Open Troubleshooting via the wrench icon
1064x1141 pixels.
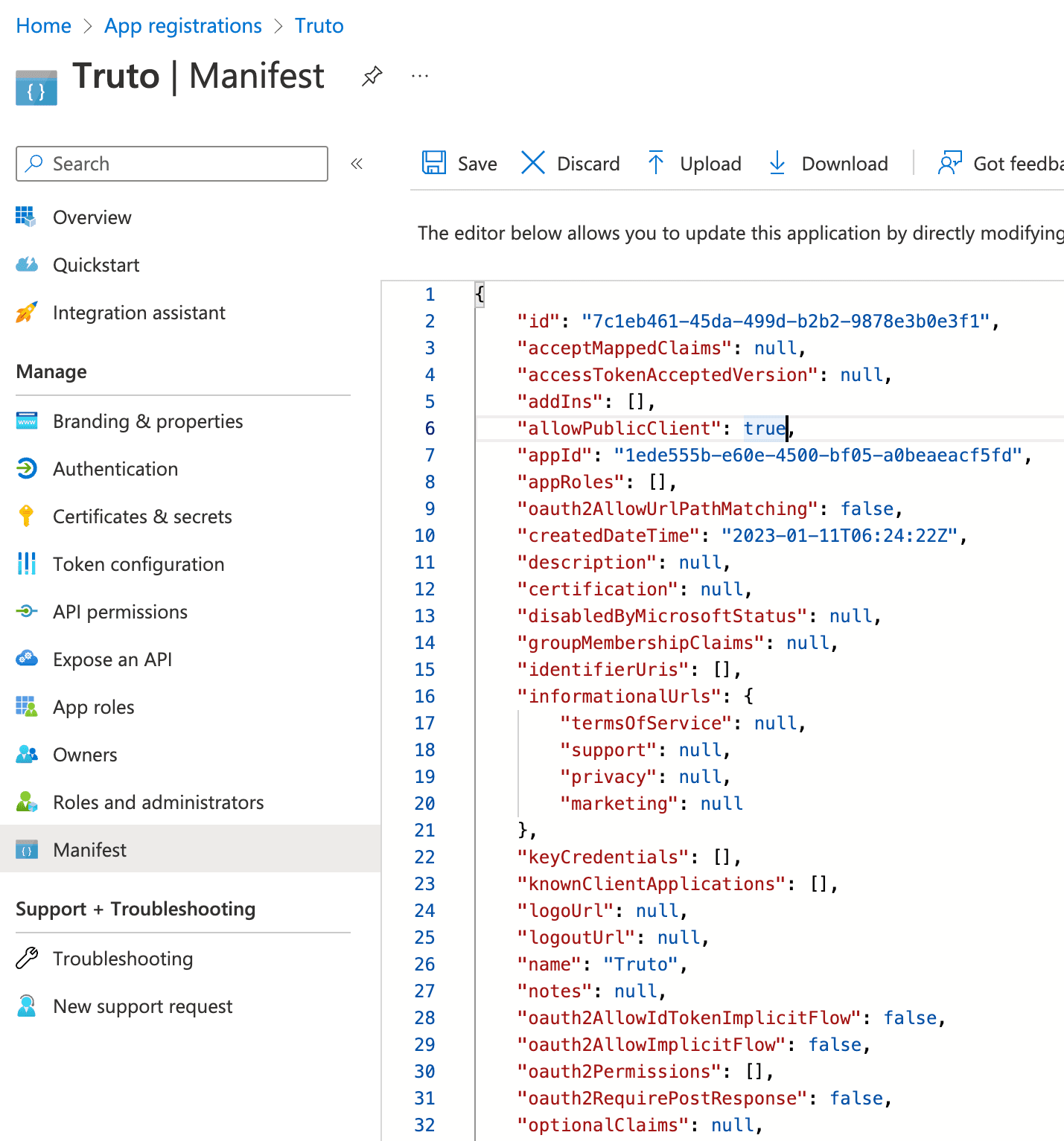(x=27, y=959)
